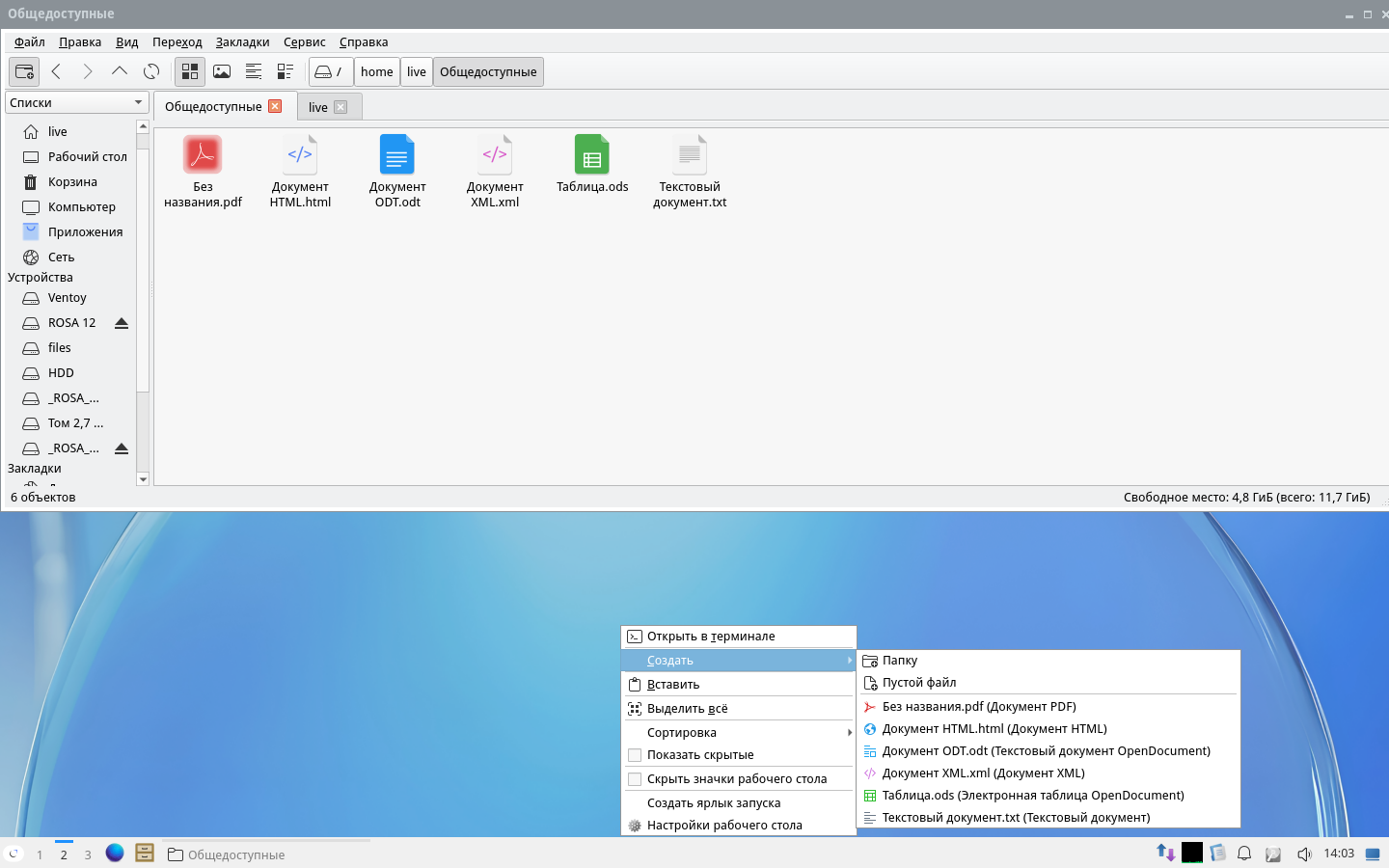Go forward to the next folder
The height and width of the screenshot is (868, 1389).
88,71
